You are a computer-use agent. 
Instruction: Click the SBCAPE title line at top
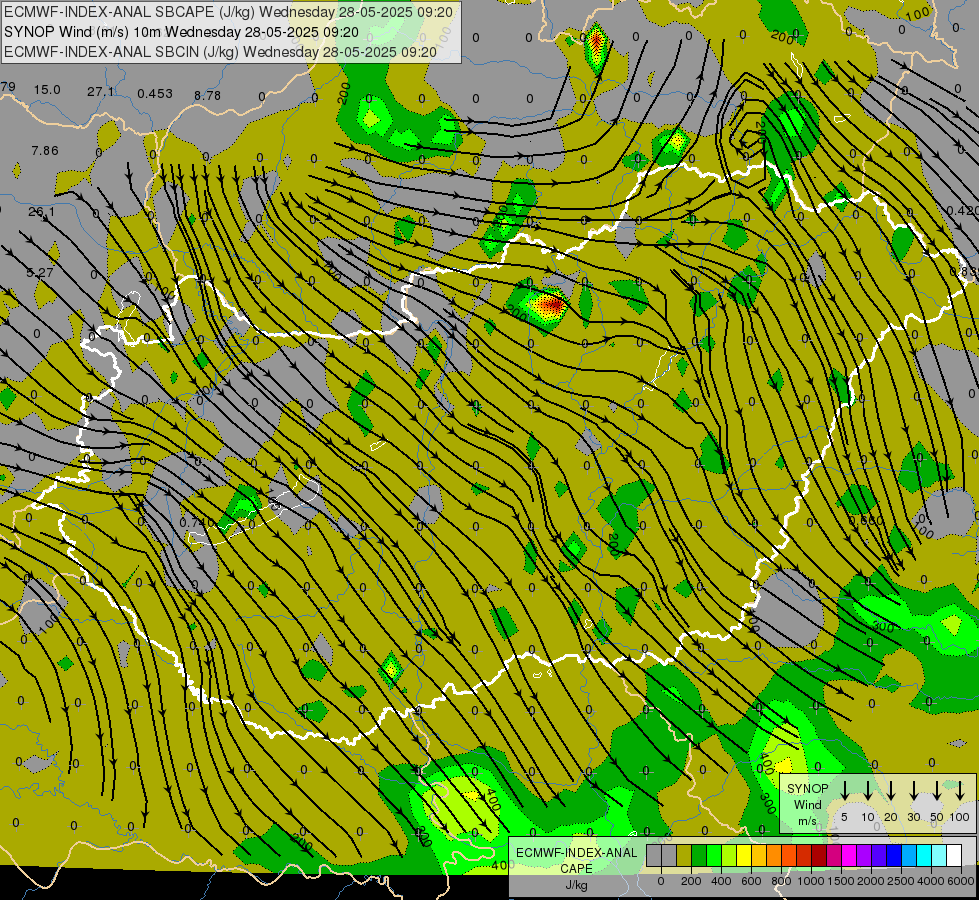pyautogui.click(x=228, y=12)
